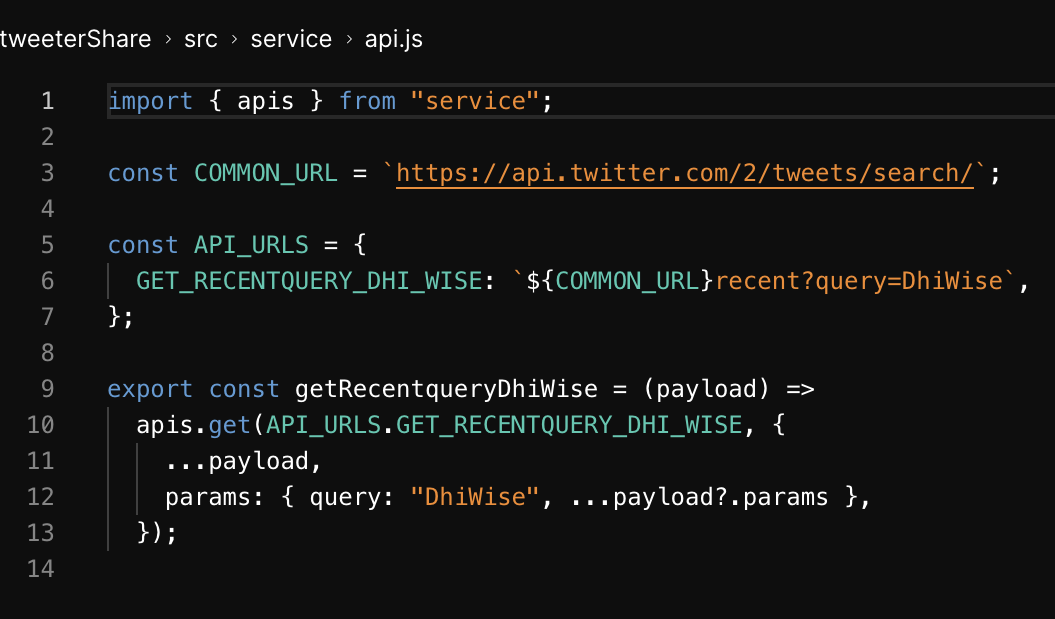Place cursor on the COMMON_URL constant declaration

[x=266, y=174]
